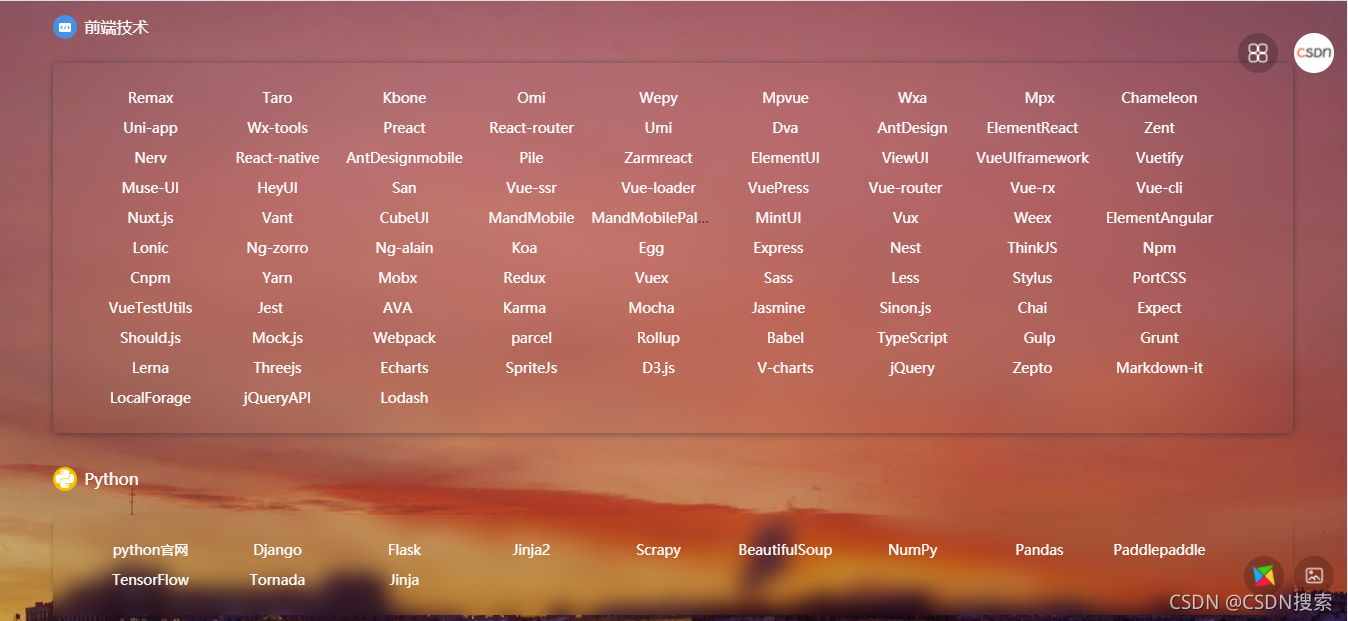1348x621 pixels.
Task: Open the React-router link
Action: [x=532, y=128]
